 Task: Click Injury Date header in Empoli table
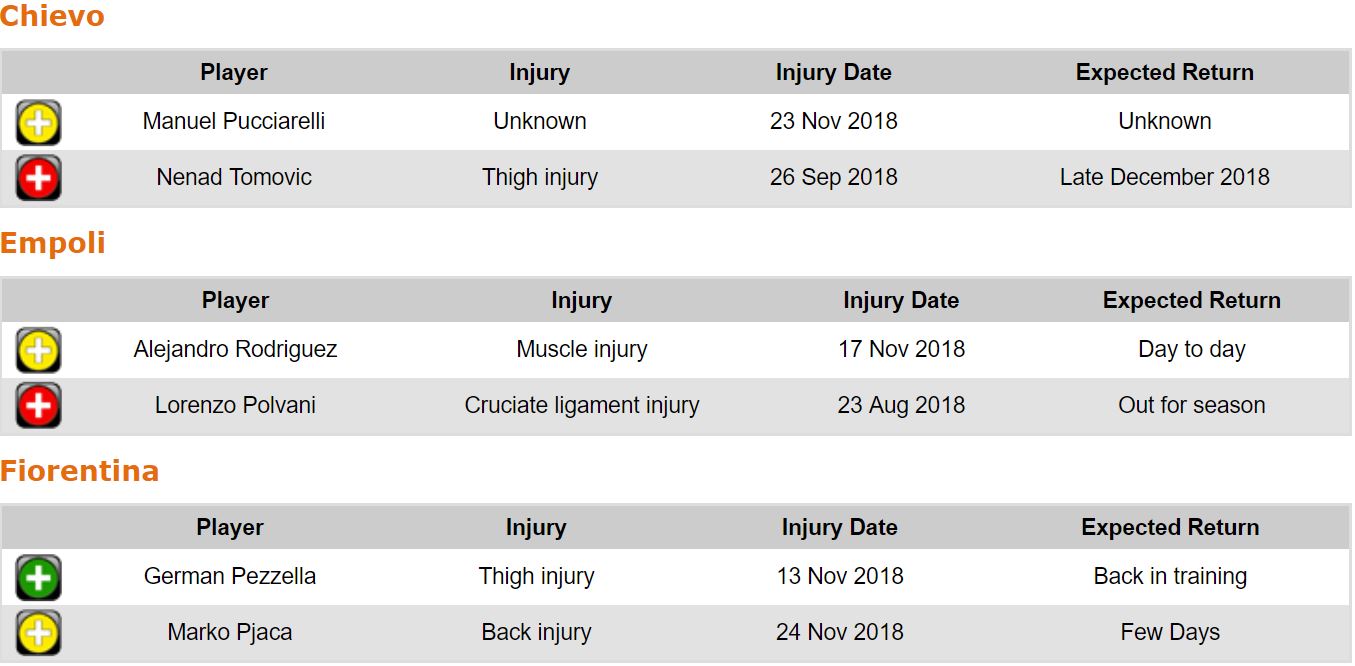click(x=901, y=301)
